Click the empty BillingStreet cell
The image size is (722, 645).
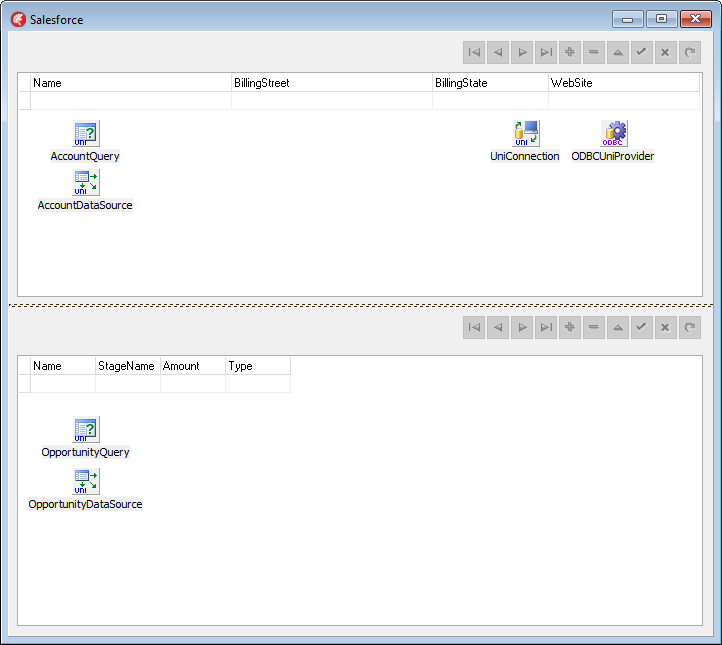[332, 101]
